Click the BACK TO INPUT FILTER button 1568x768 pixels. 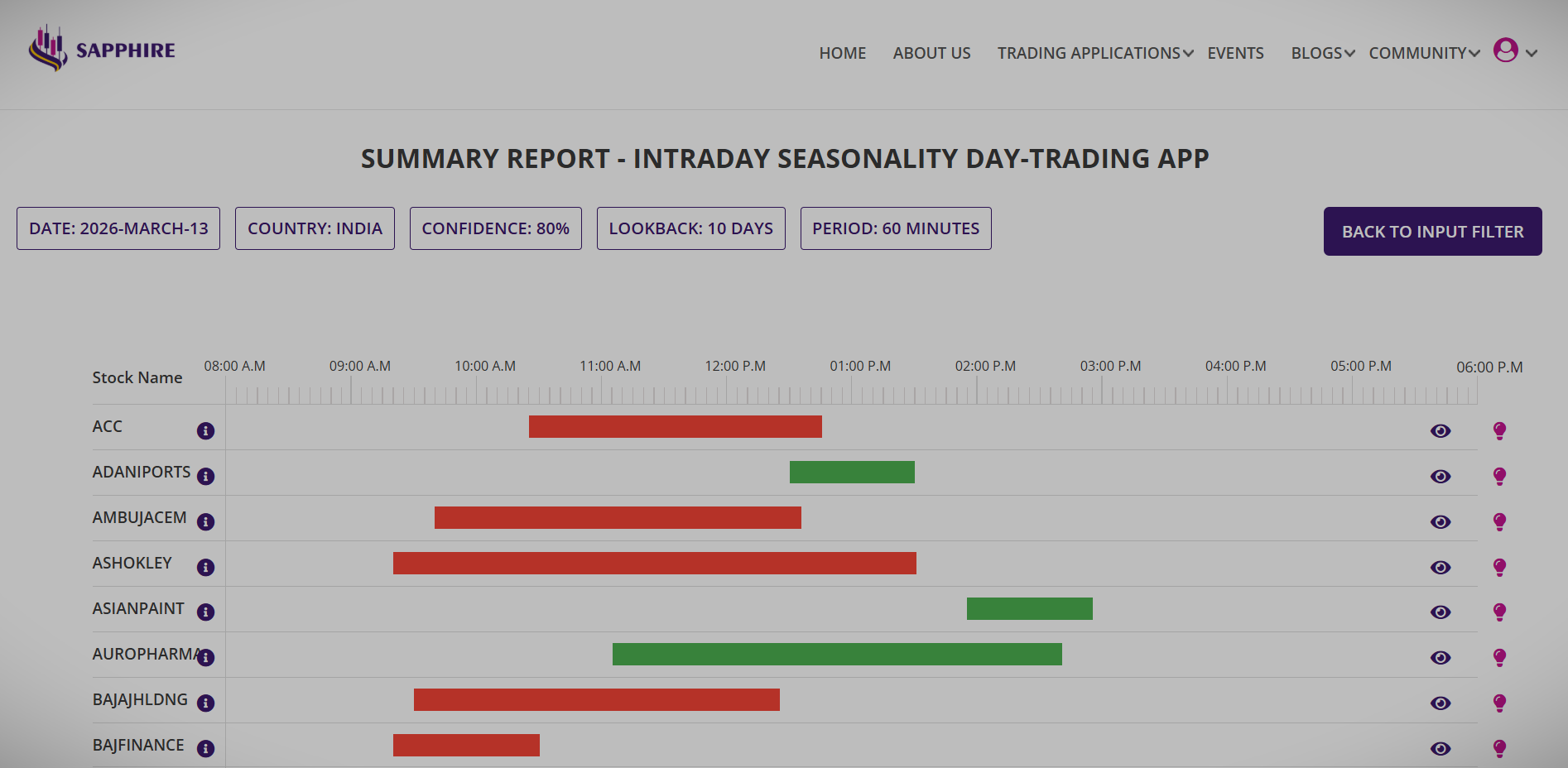[x=1431, y=231]
